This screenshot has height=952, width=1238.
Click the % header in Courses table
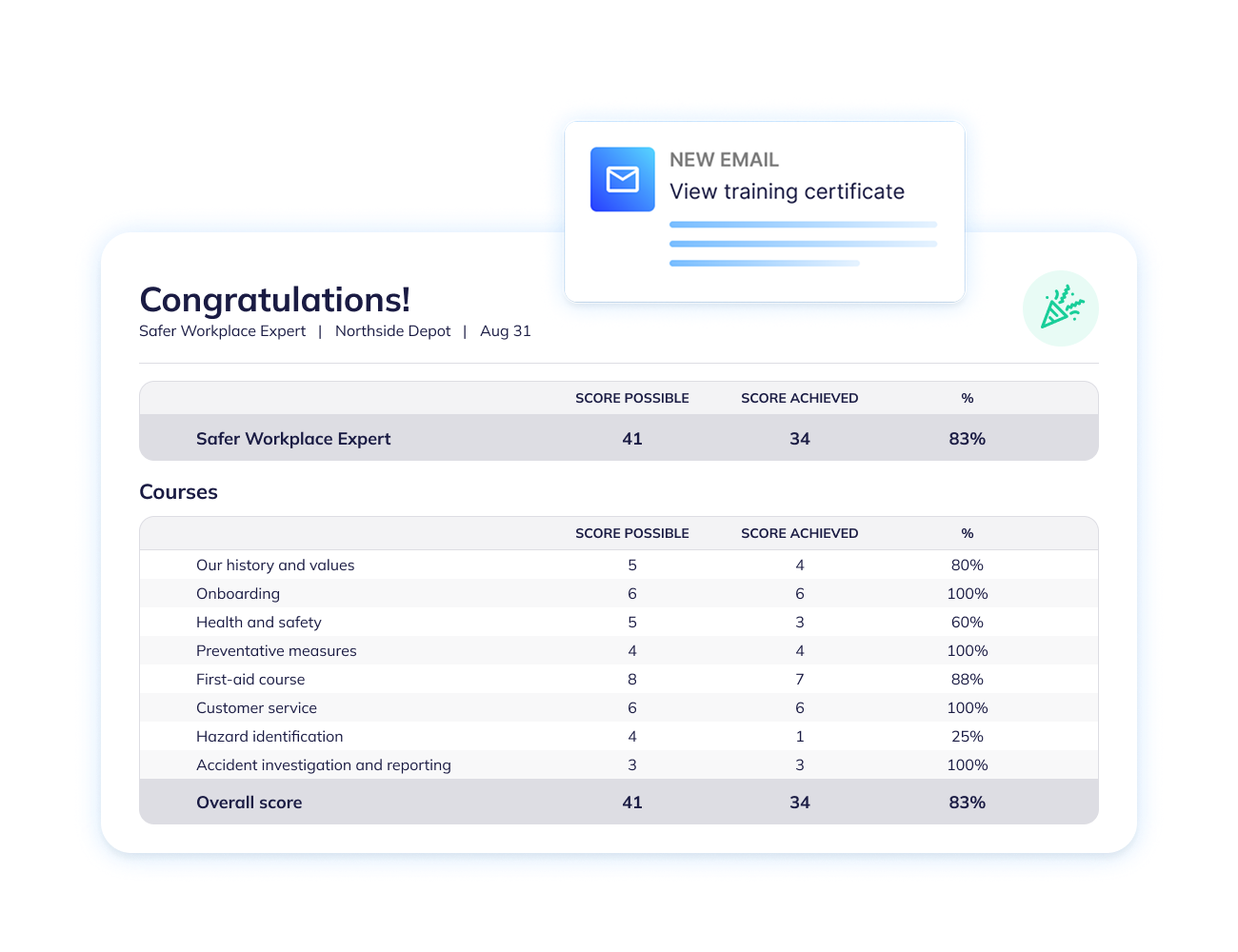pyautogui.click(x=968, y=533)
